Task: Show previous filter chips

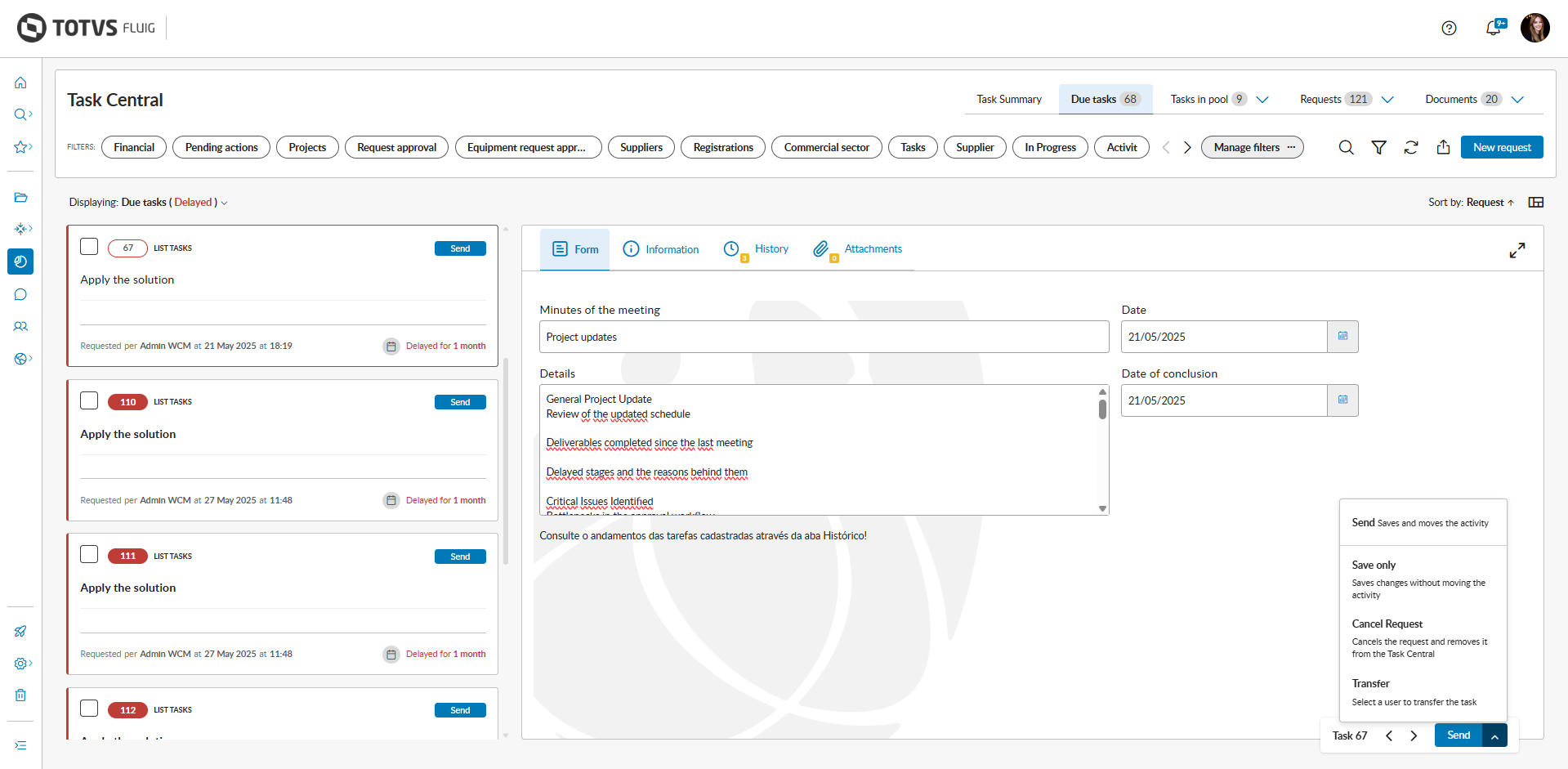Action: [1166, 147]
